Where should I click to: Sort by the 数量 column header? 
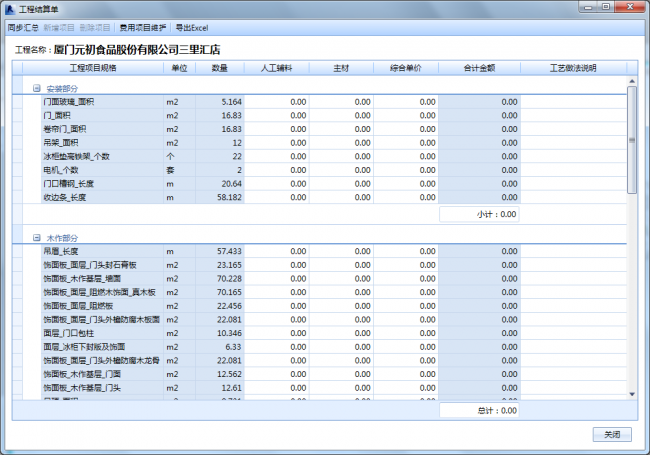(219, 68)
